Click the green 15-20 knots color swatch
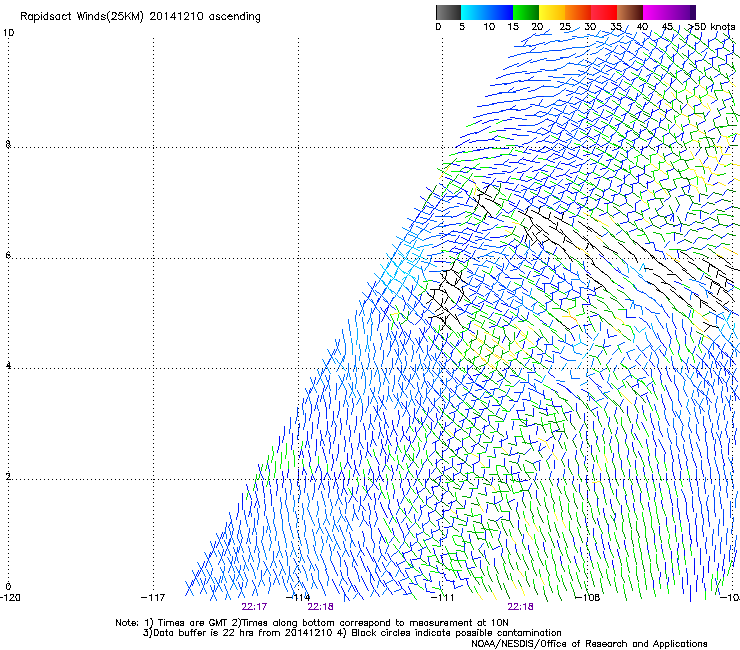Screen dimensions: 740x650 (x=526, y=12)
